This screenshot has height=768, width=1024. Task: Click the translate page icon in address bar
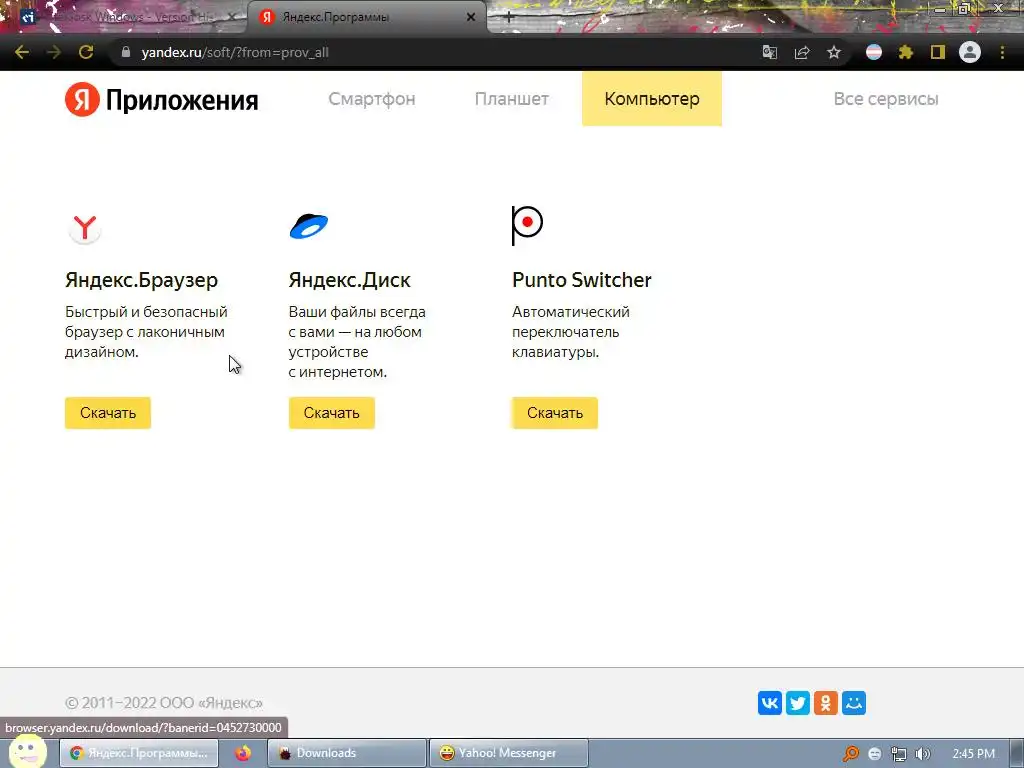tap(770, 52)
